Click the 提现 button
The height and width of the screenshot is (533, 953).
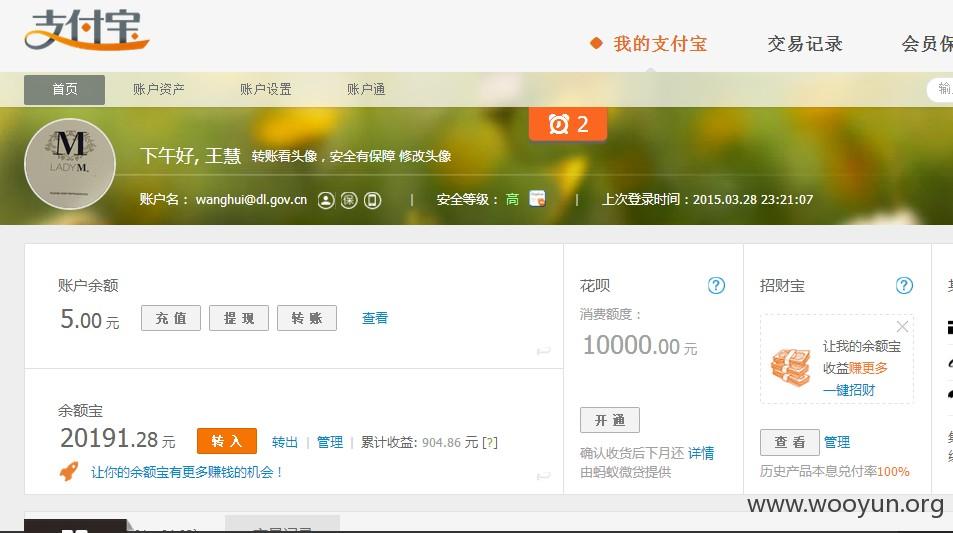click(x=239, y=318)
